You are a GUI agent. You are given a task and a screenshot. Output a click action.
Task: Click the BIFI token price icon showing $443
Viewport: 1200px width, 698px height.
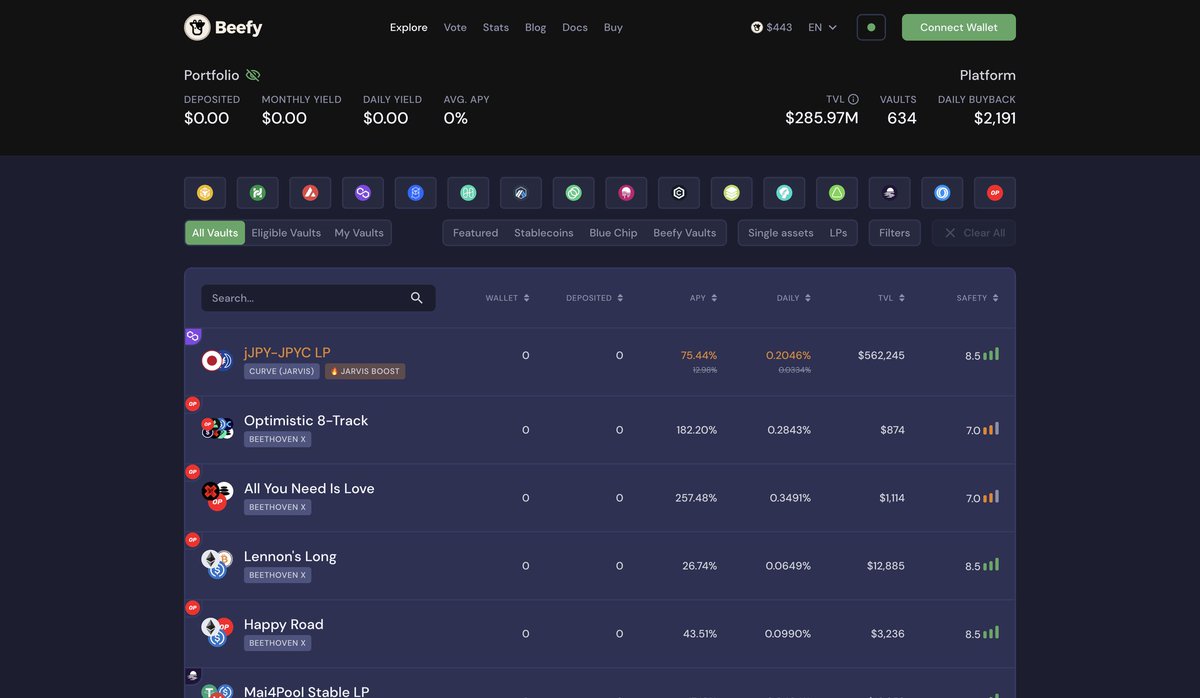pyautogui.click(x=756, y=26)
